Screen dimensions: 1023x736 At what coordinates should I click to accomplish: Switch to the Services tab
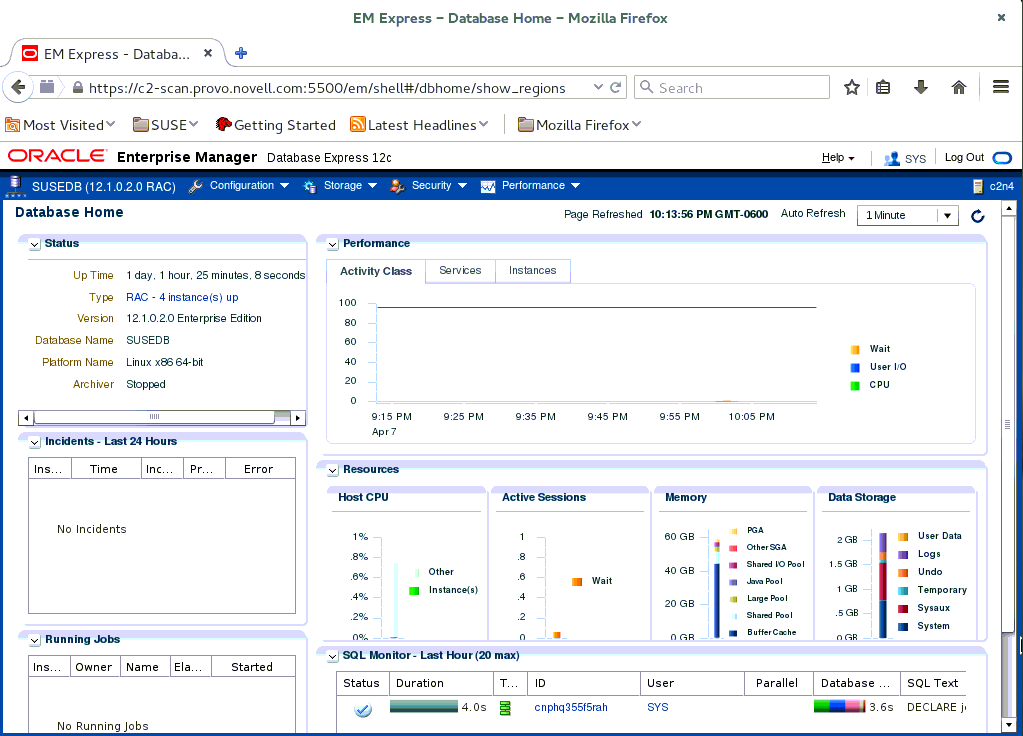460,271
